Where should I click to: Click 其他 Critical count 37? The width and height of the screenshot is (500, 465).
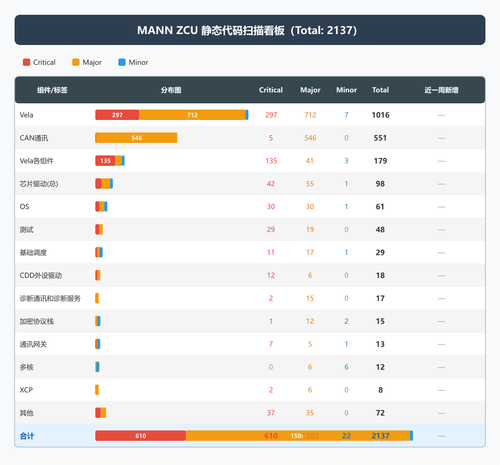click(271, 413)
